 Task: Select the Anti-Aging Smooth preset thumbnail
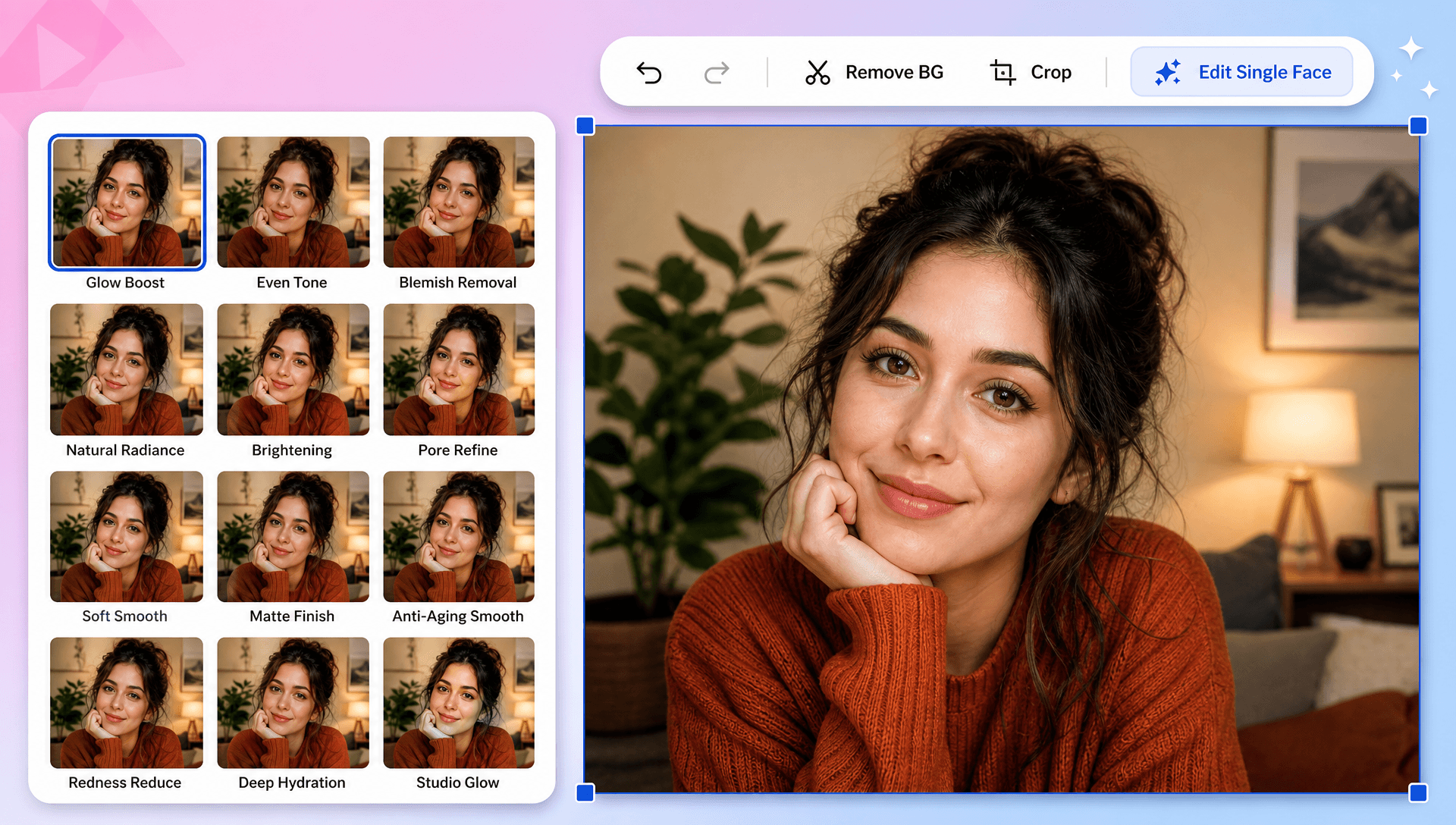tap(459, 537)
